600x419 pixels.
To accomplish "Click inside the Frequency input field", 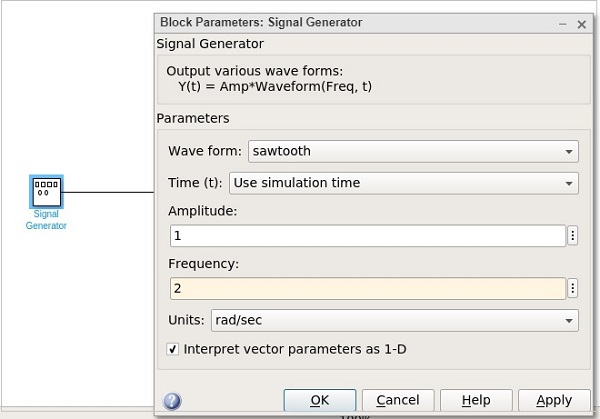I will 368,288.
